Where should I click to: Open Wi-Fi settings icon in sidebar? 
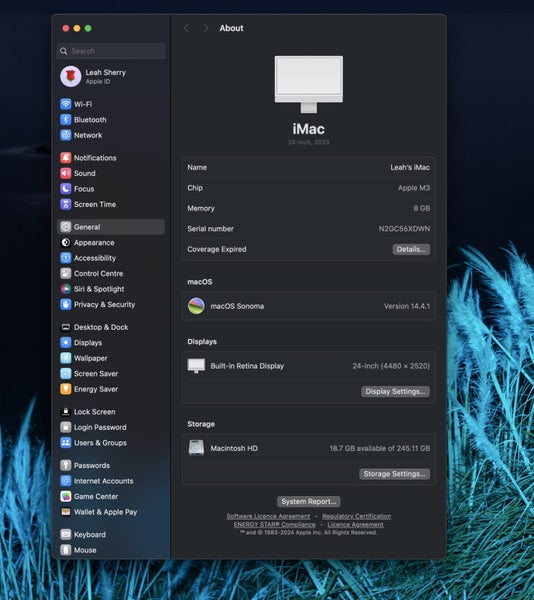click(x=66, y=104)
